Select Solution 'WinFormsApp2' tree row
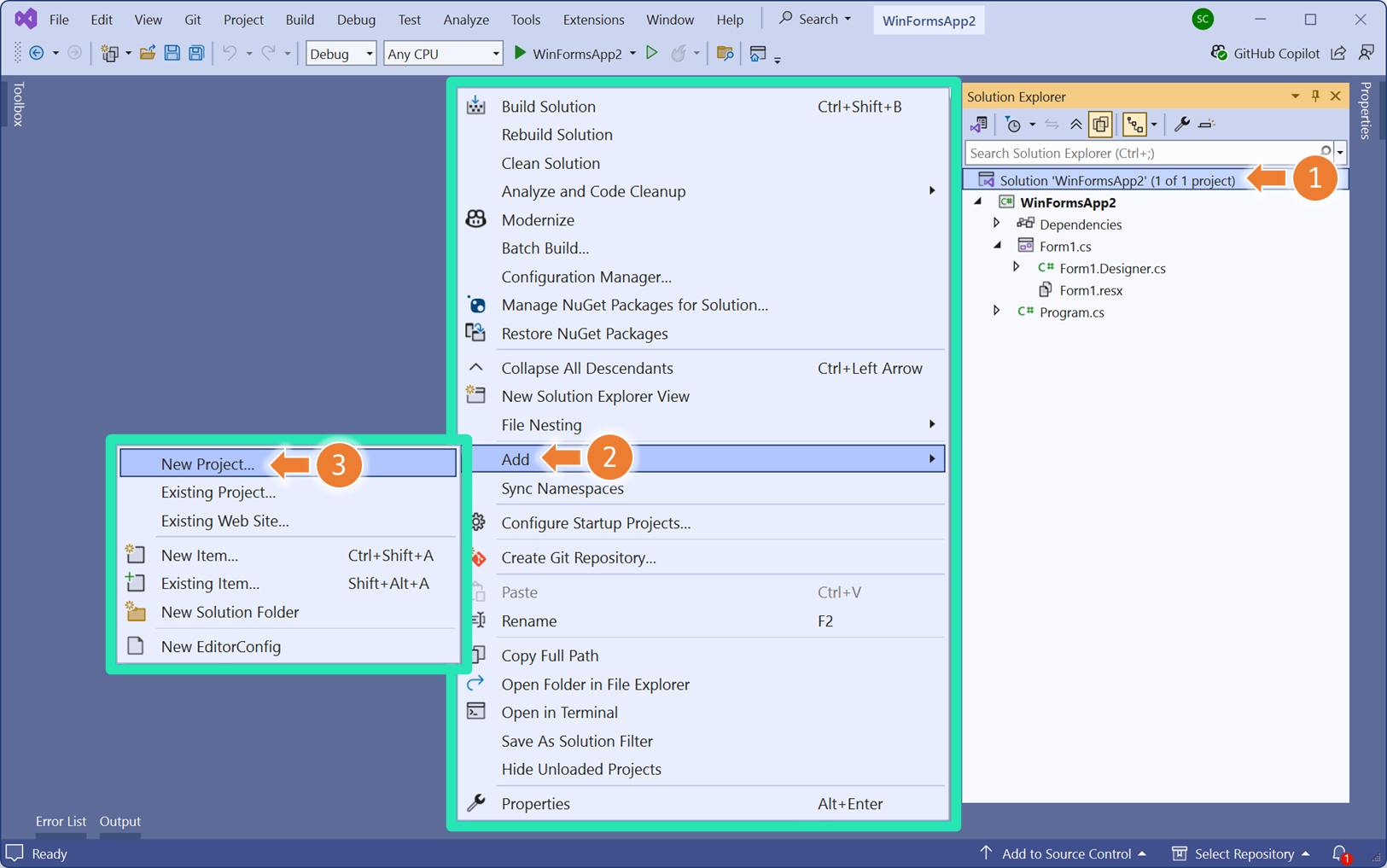The image size is (1387, 868). coord(1156,180)
